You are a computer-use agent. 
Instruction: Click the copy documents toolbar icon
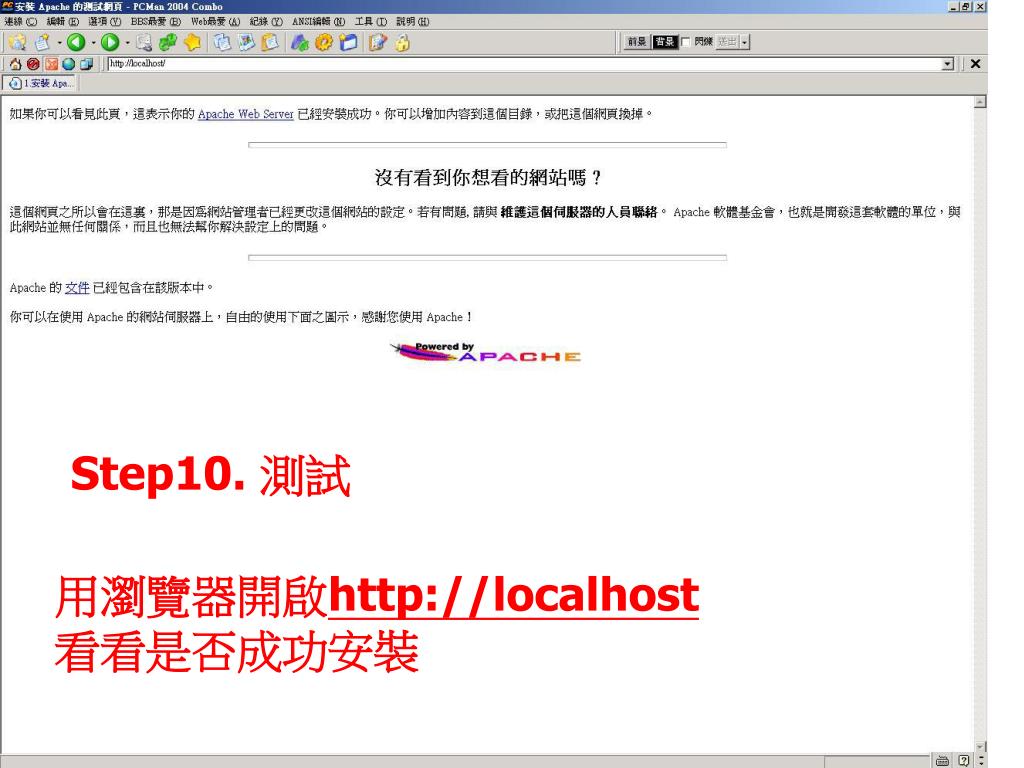[222, 42]
